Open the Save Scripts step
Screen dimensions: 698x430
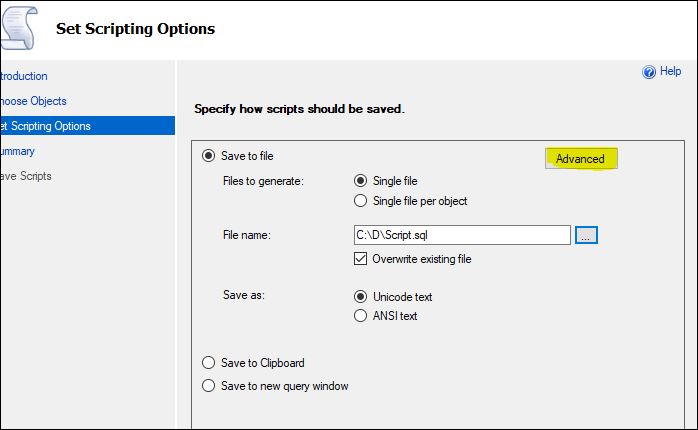coord(26,176)
